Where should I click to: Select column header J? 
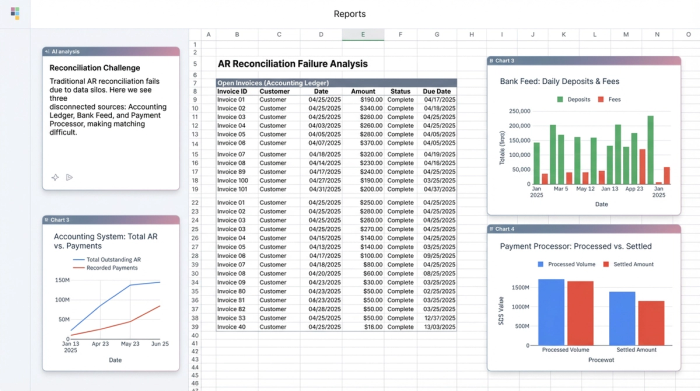click(533, 34)
